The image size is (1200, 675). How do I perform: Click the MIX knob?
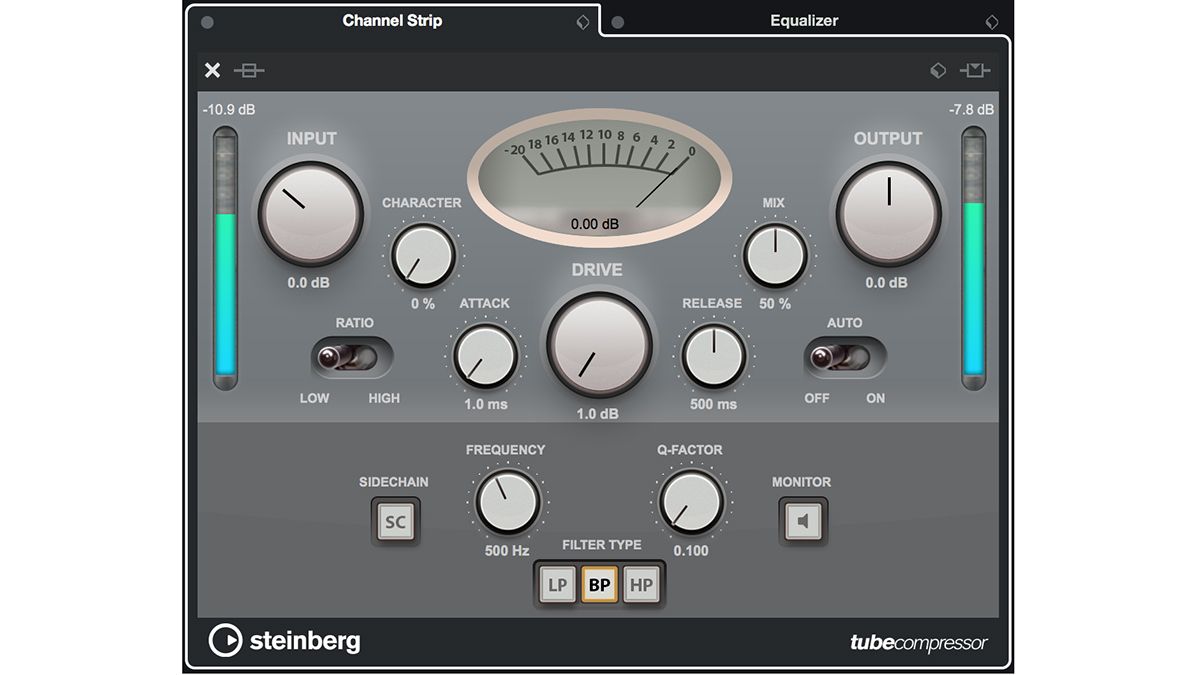point(775,255)
